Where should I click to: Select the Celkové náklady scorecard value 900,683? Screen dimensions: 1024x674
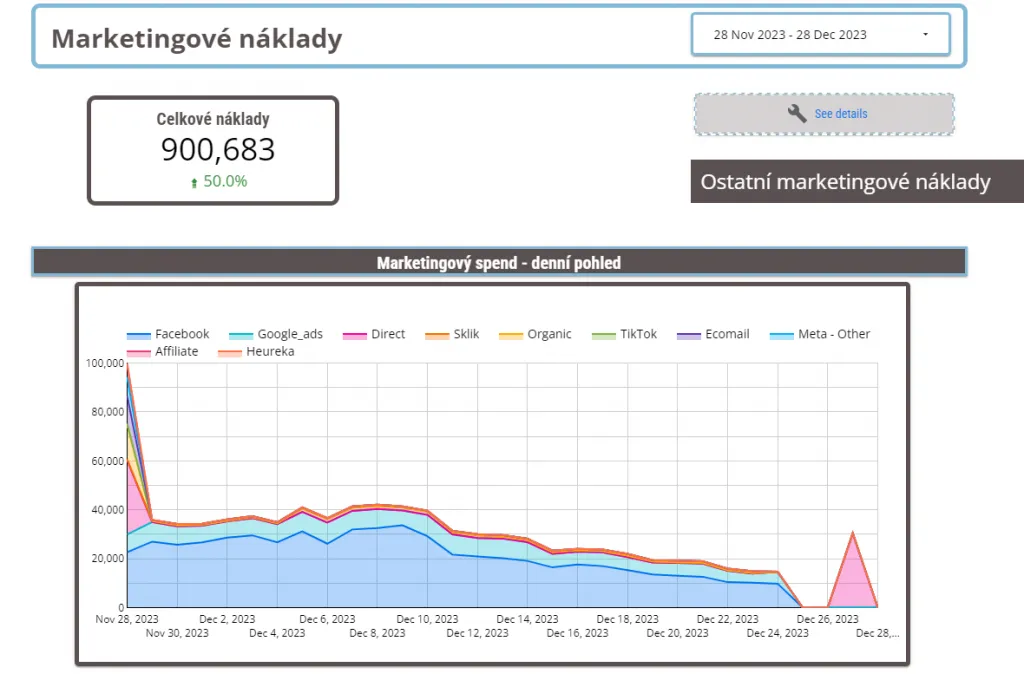tap(218, 150)
